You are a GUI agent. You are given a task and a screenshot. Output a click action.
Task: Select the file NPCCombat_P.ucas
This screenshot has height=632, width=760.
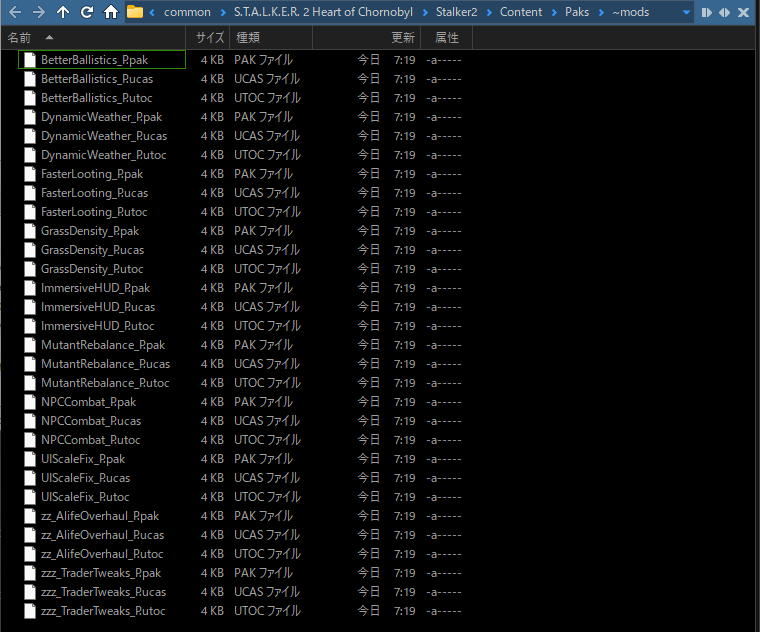pos(91,421)
